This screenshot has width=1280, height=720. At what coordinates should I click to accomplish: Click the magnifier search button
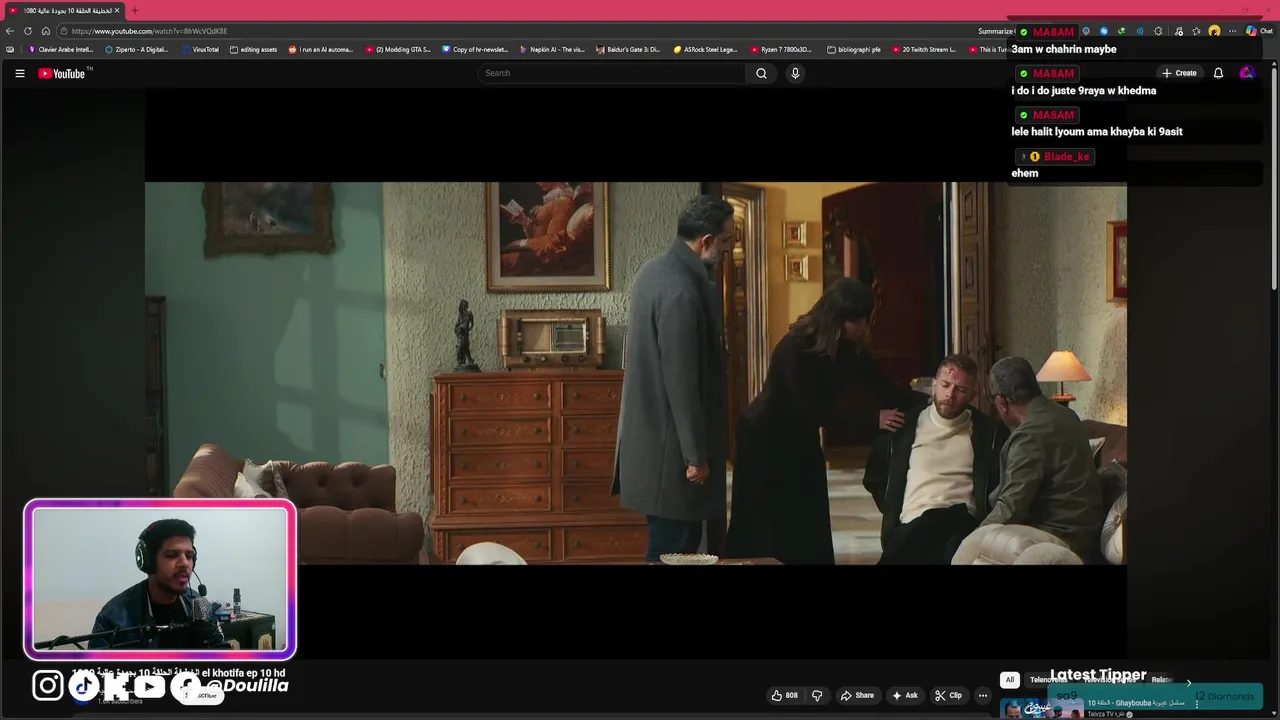(x=761, y=73)
